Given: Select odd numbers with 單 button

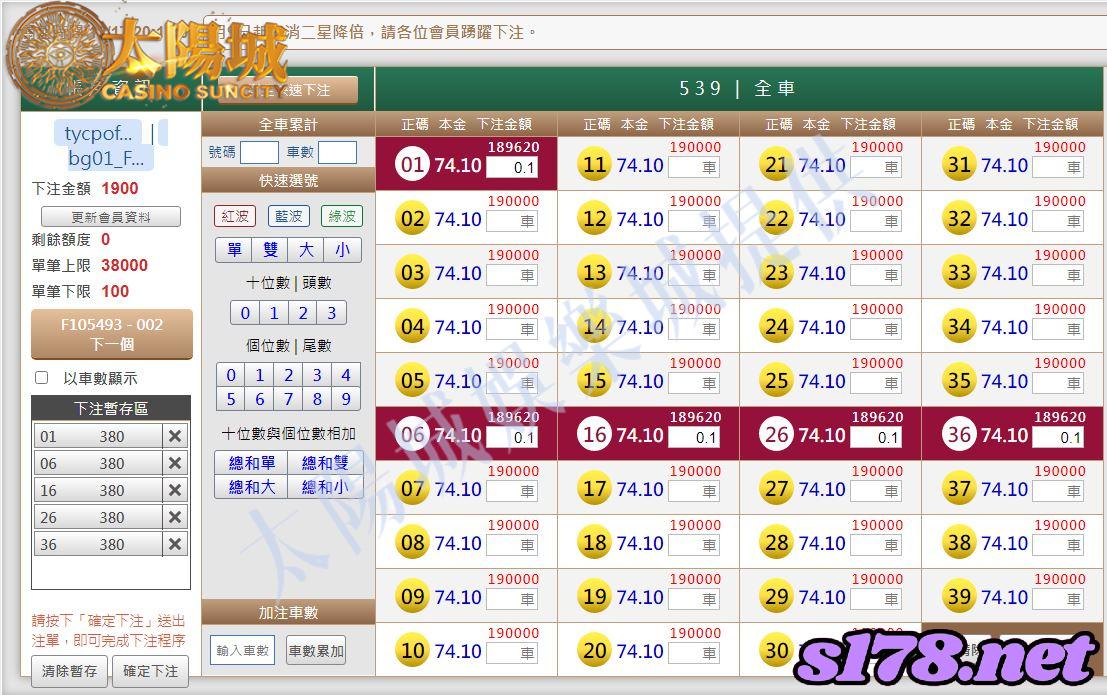Looking at the screenshot, I should tap(234, 250).
